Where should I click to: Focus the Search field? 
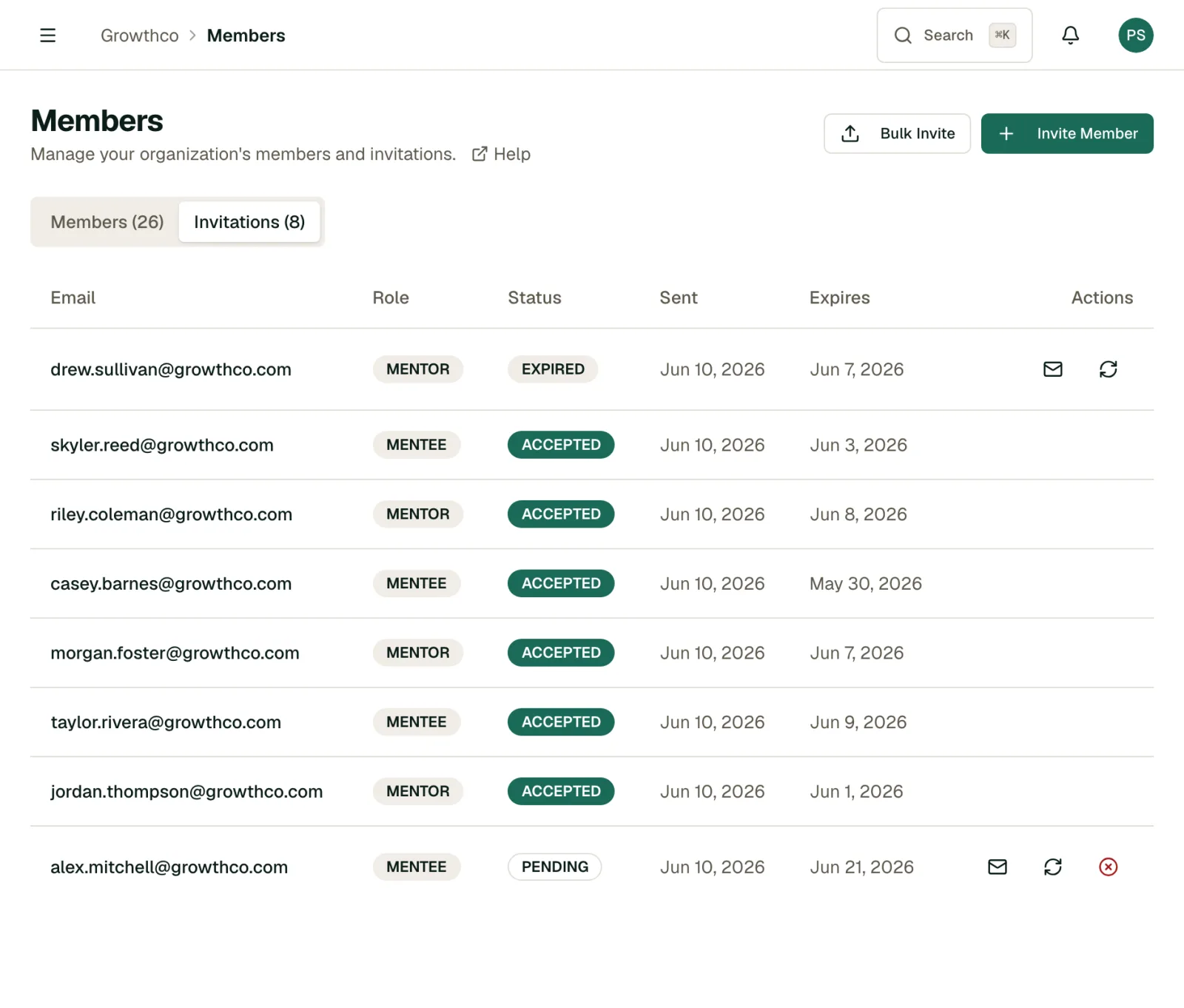(954, 36)
